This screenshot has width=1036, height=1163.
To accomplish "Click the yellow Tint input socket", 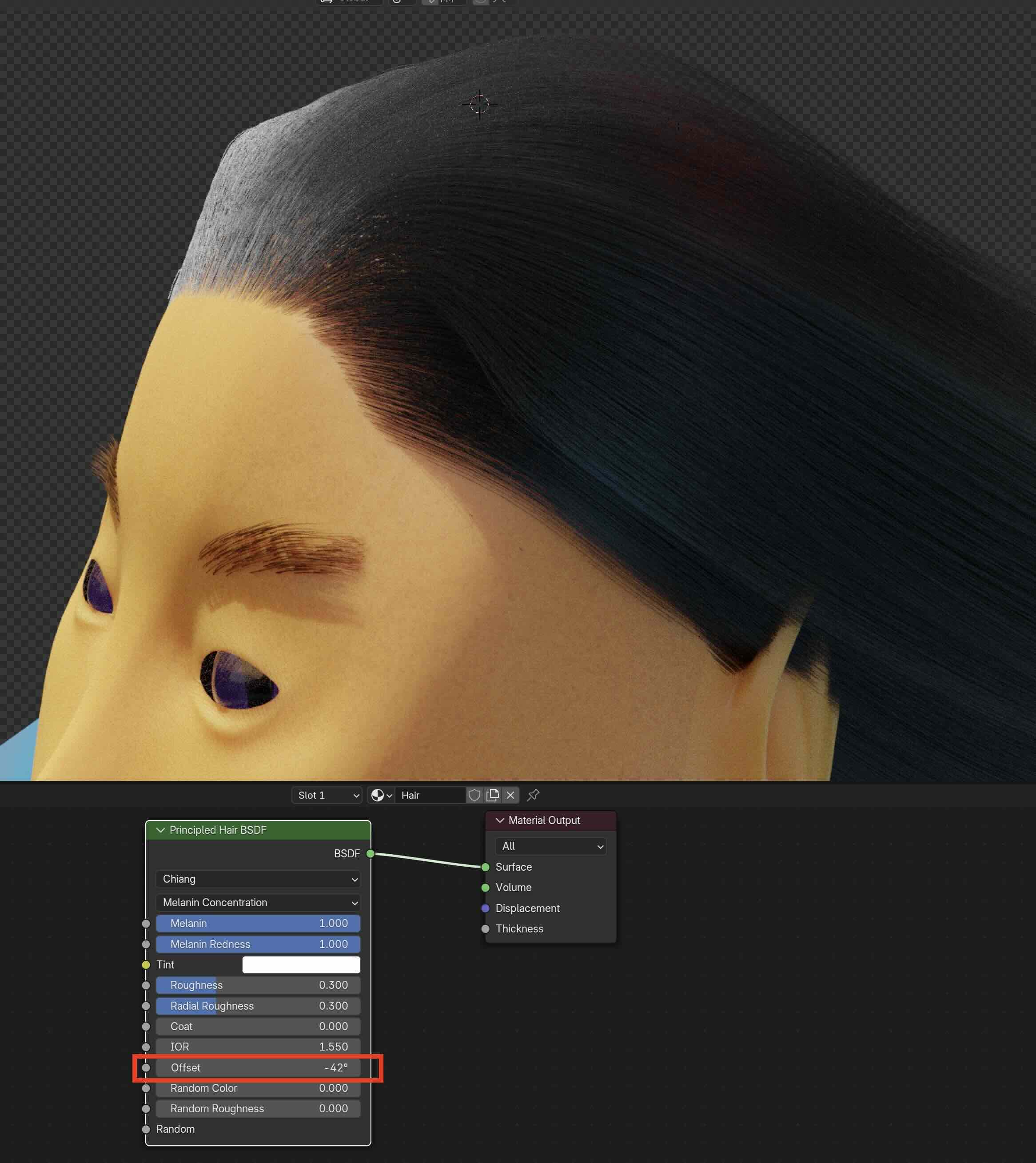I will (146, 964).
